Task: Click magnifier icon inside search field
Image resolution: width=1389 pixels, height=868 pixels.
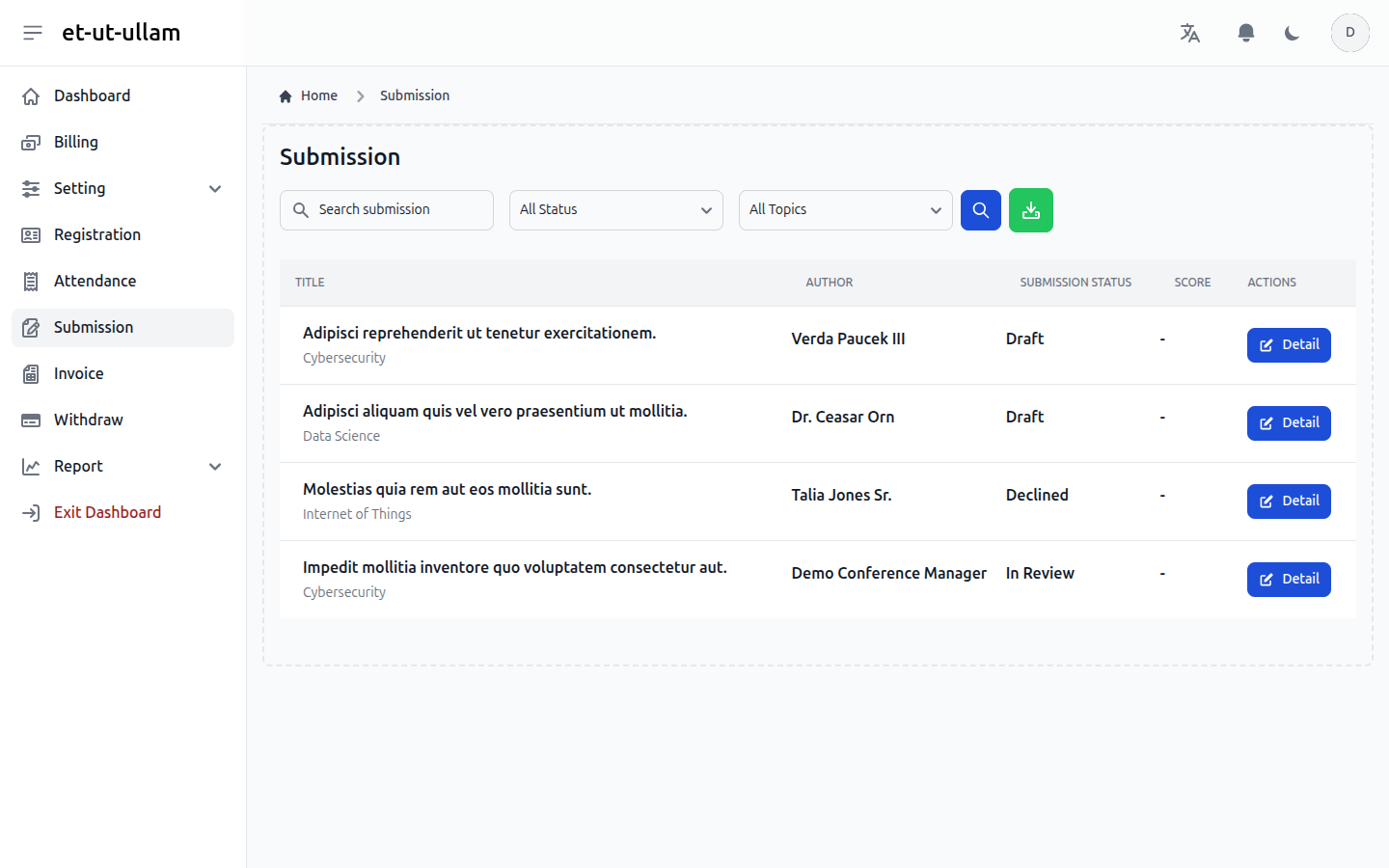Action: click(x=301, y=210)
